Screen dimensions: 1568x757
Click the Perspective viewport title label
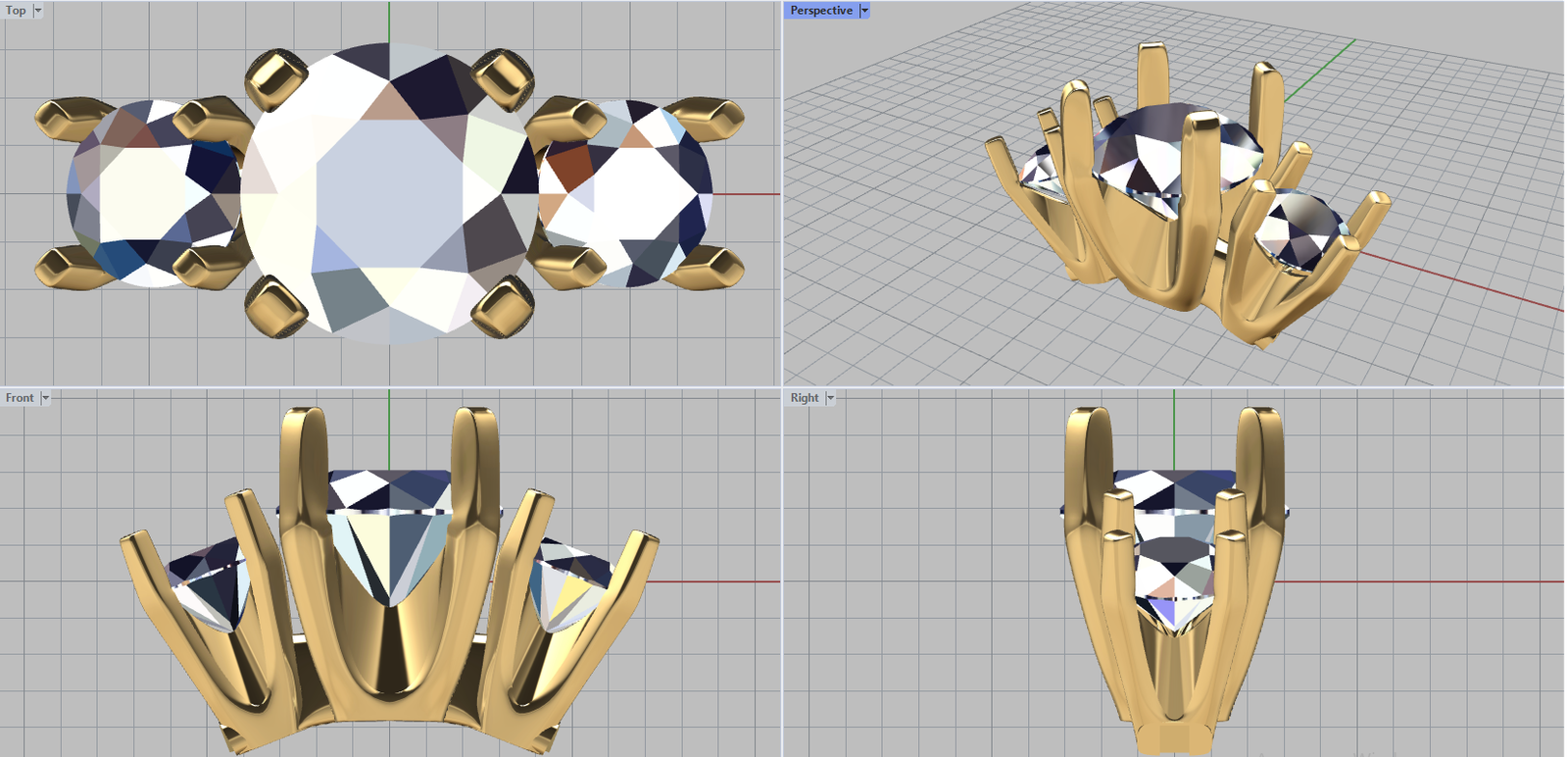pyautogui.click(x=821, y=11)
